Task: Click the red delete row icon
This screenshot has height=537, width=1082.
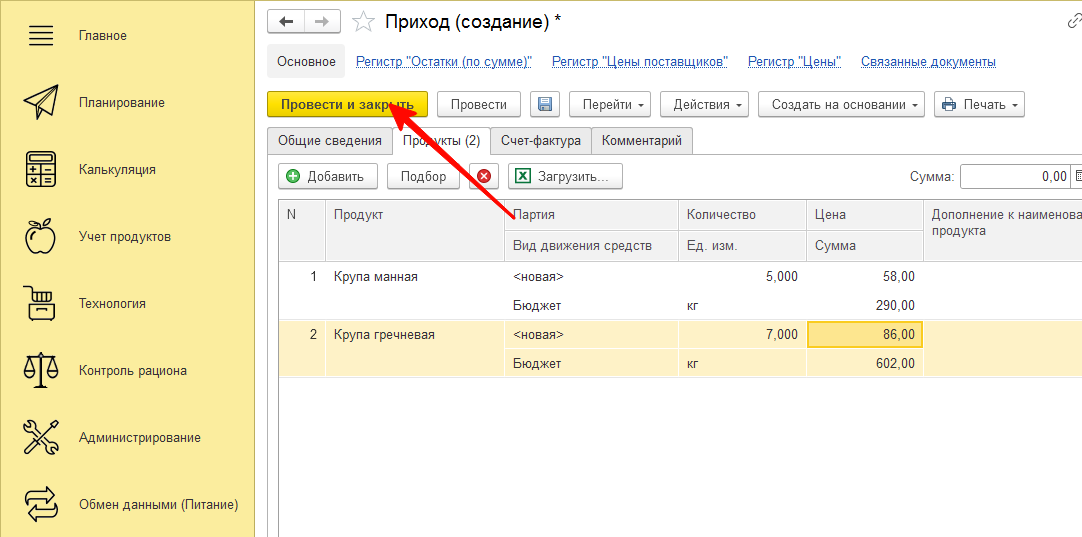Action: coord(484,177)
